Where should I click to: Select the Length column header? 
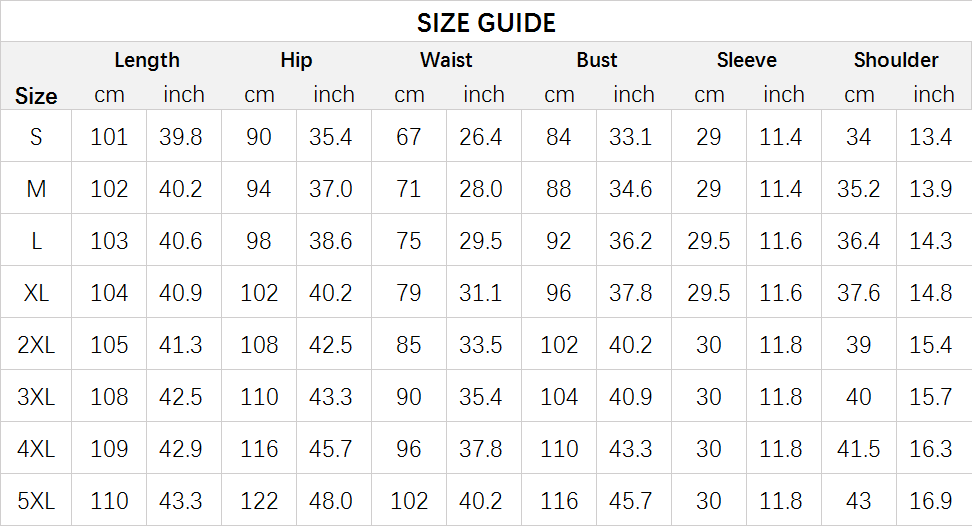pos(147,60)
